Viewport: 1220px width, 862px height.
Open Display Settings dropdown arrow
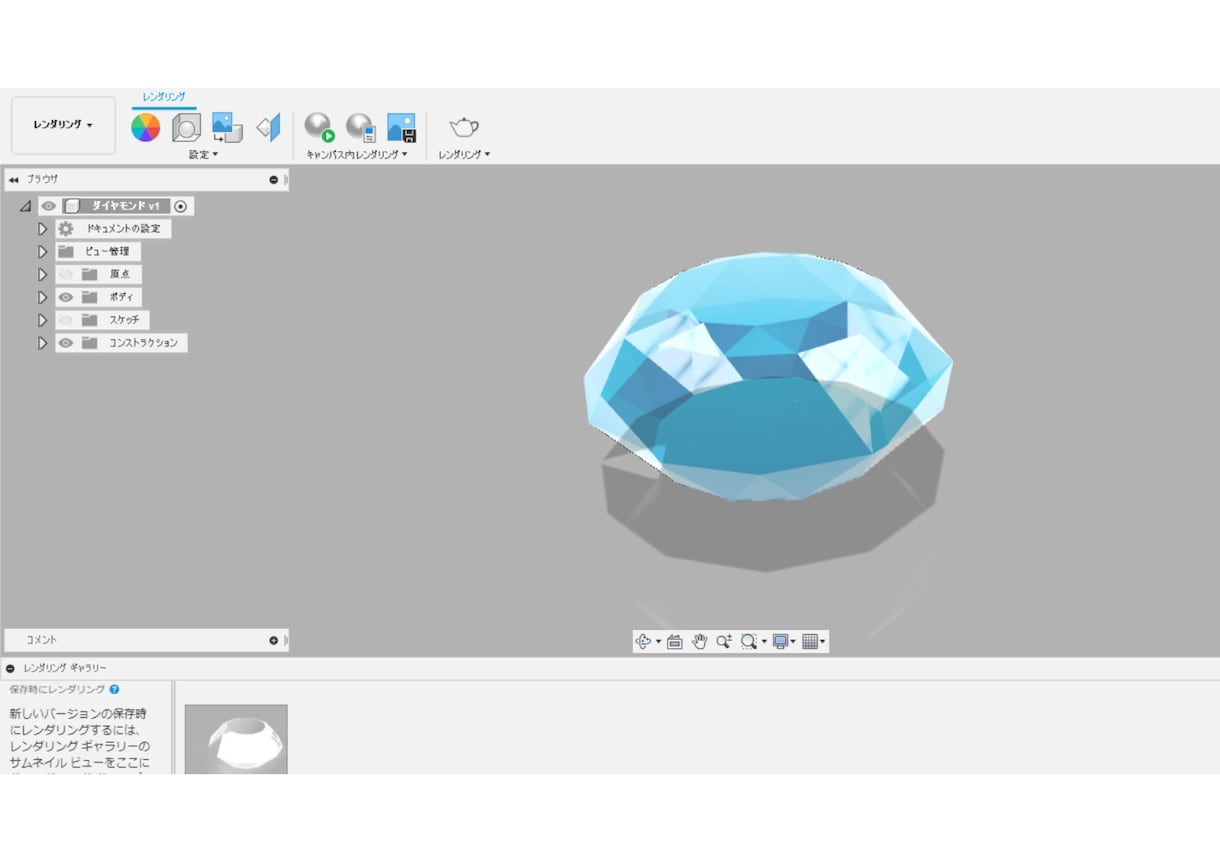(793, 642)
